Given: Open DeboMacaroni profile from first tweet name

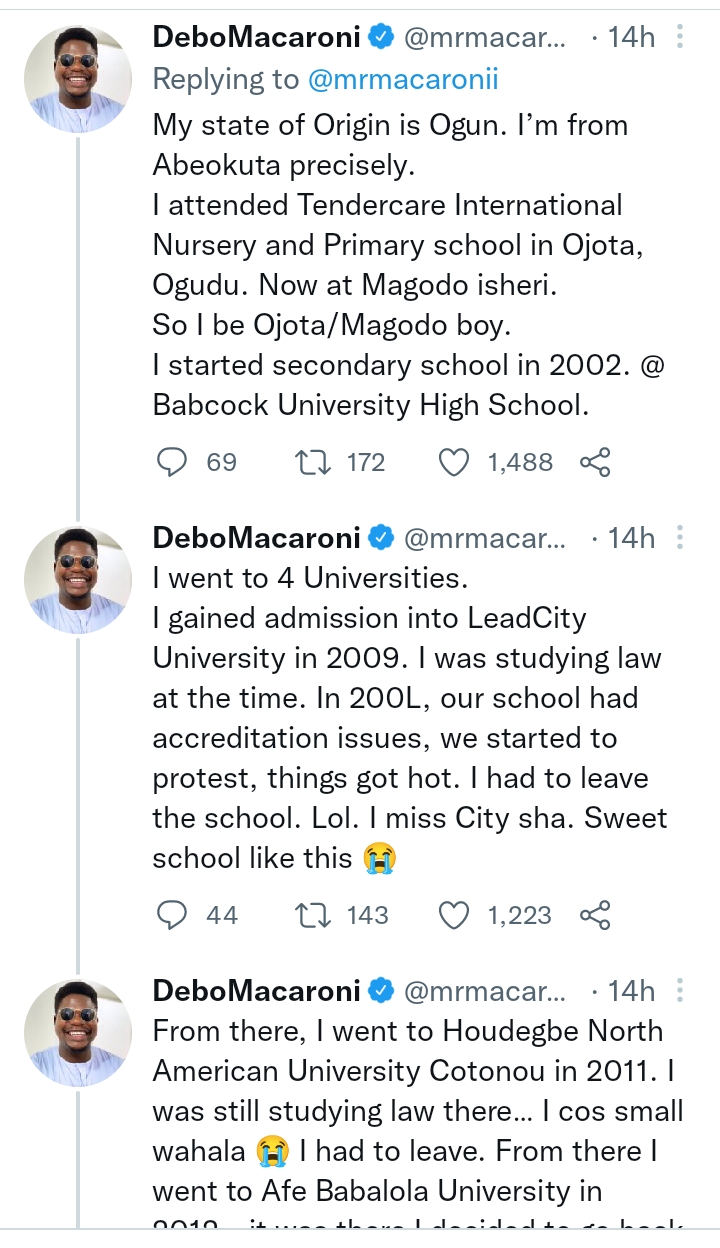Looking at the screenshot, I should pos(256,38).
